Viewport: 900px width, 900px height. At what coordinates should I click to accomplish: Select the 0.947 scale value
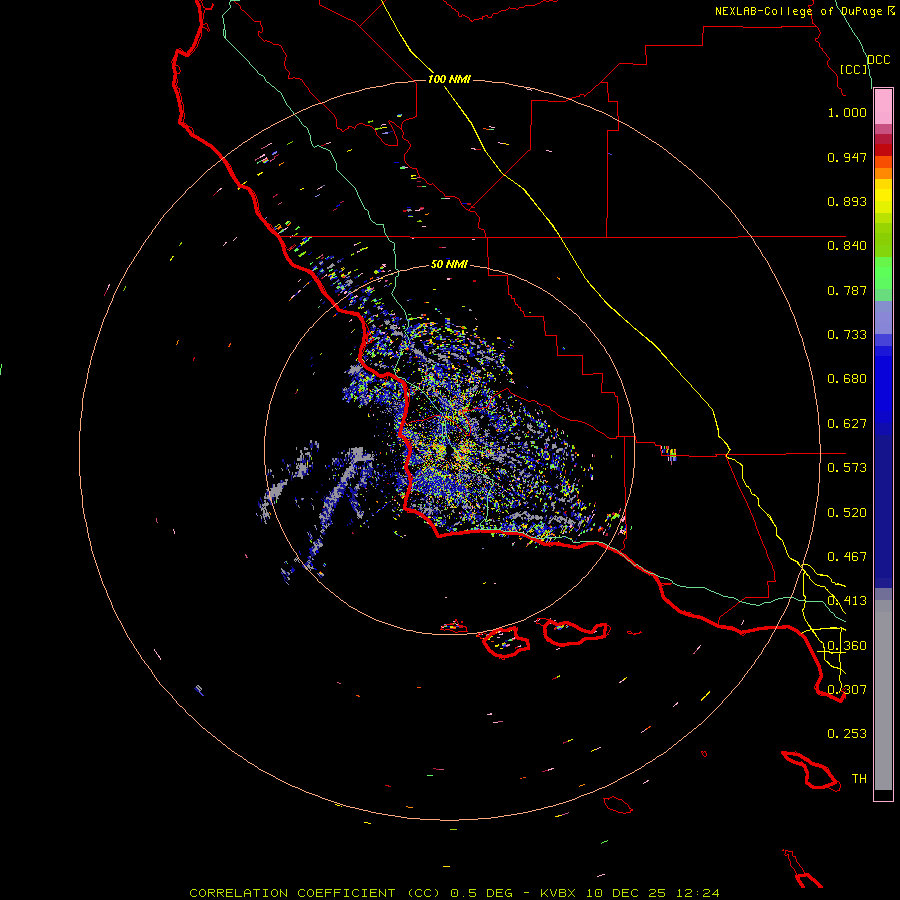click(847, 157)
